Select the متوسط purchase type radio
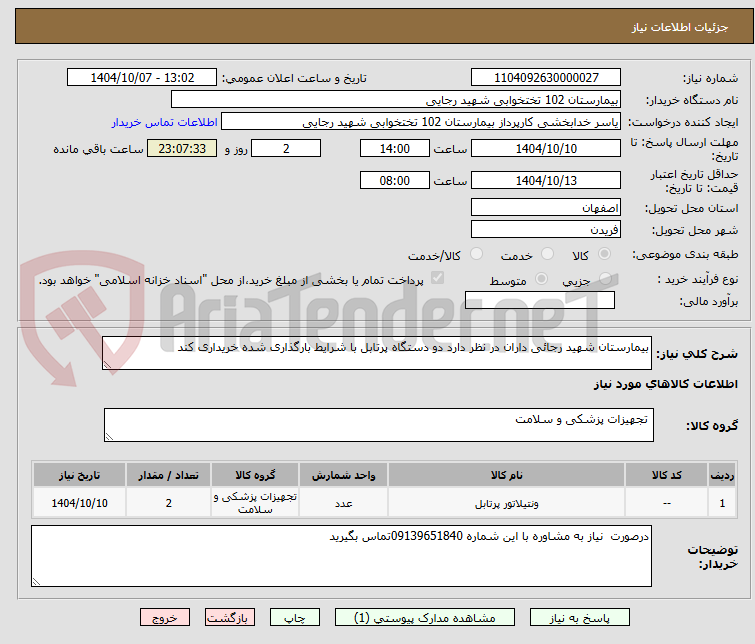 point(542,279)
